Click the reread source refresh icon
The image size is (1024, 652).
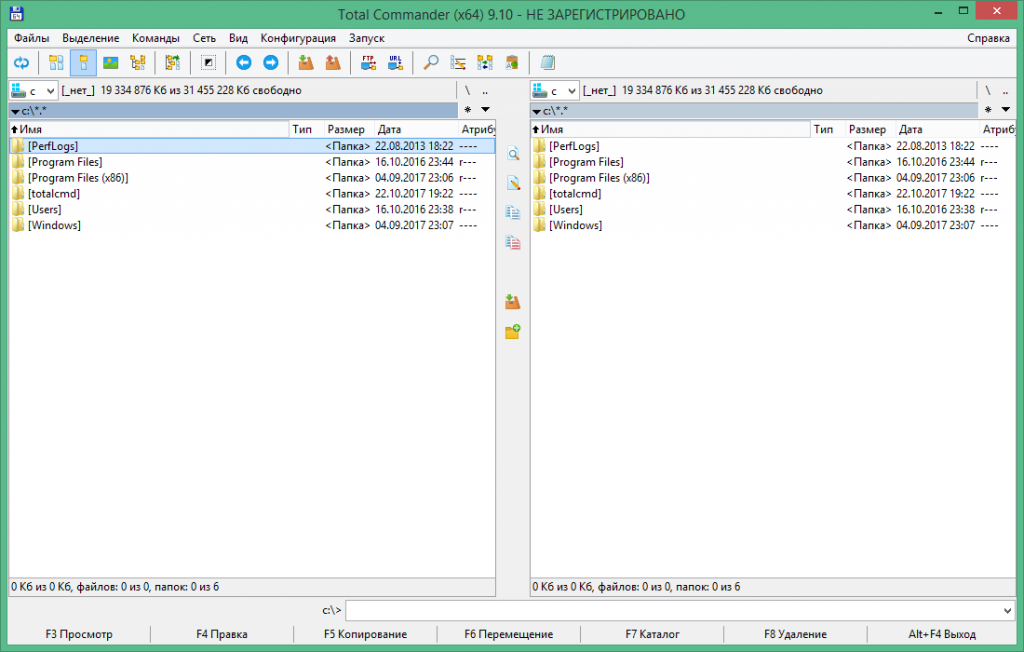[22, 63]
